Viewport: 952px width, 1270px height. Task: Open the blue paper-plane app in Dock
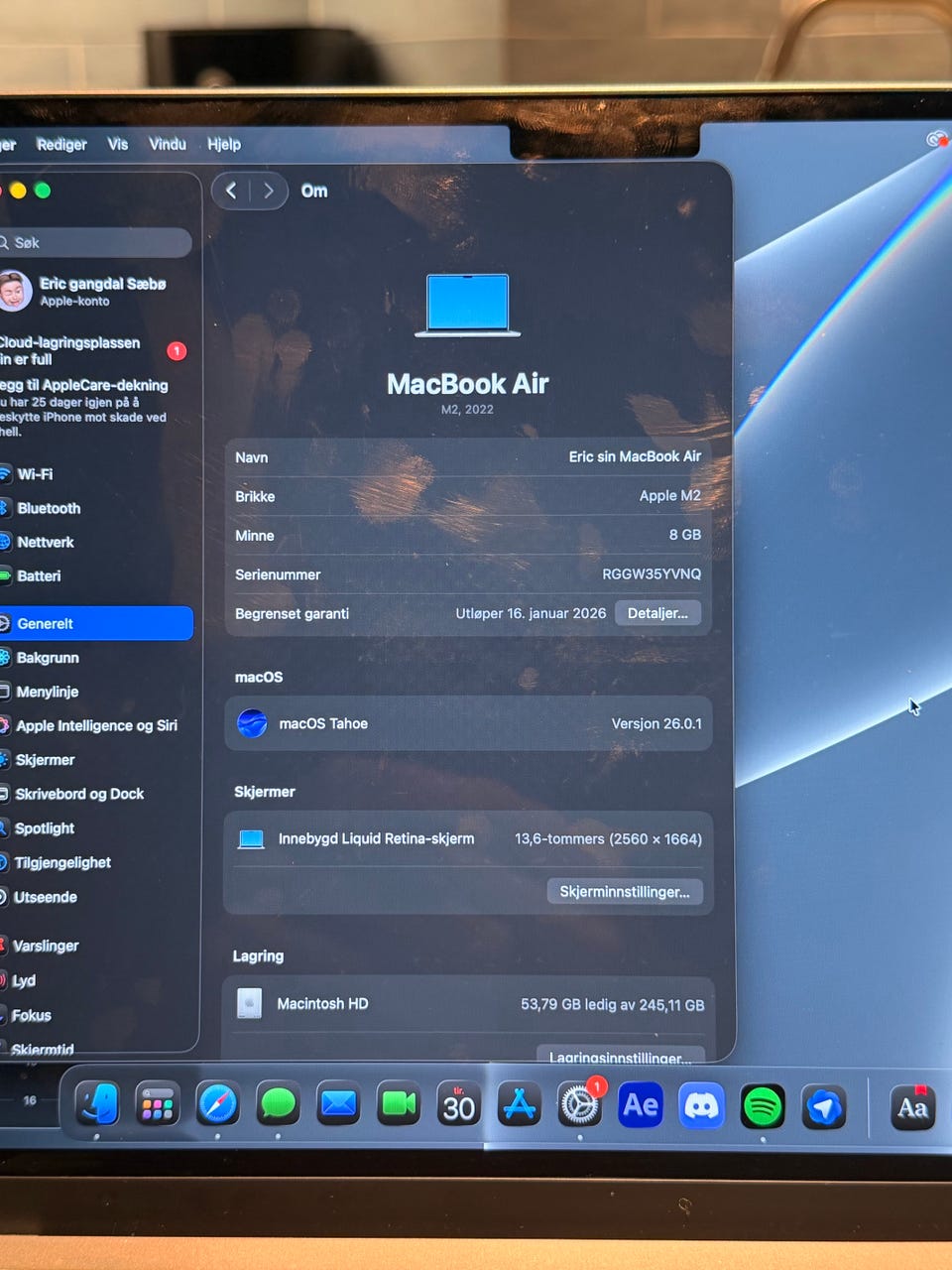(823, 1106)
